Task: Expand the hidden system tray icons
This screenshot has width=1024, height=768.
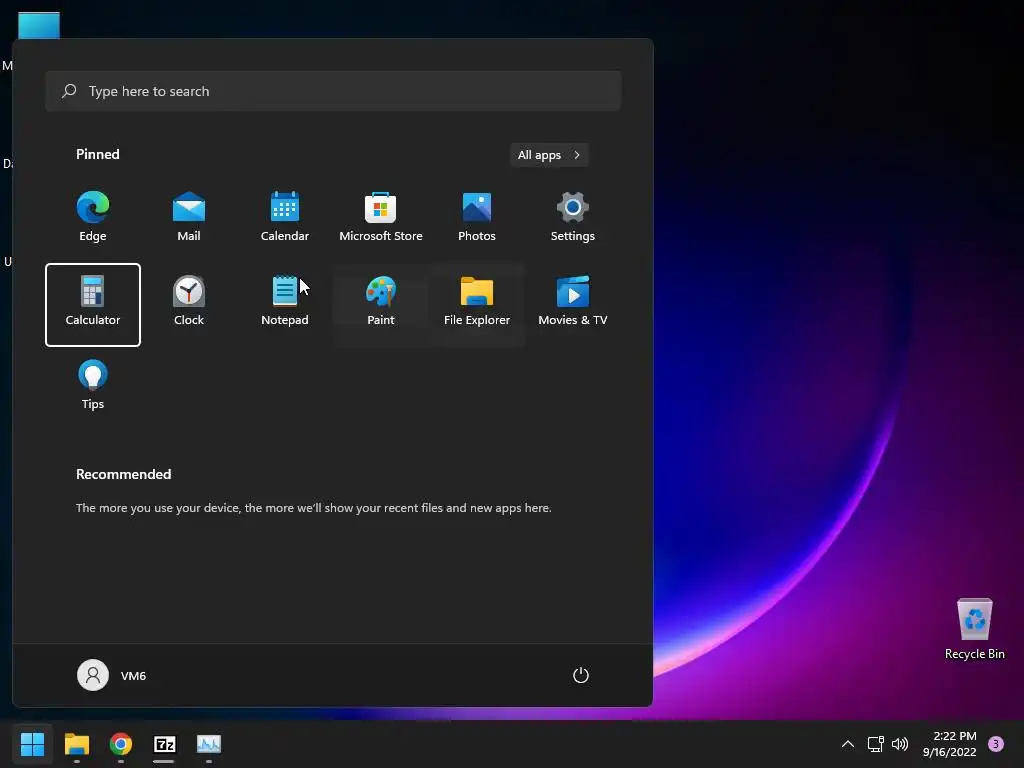Action: [x=848, y=744]
